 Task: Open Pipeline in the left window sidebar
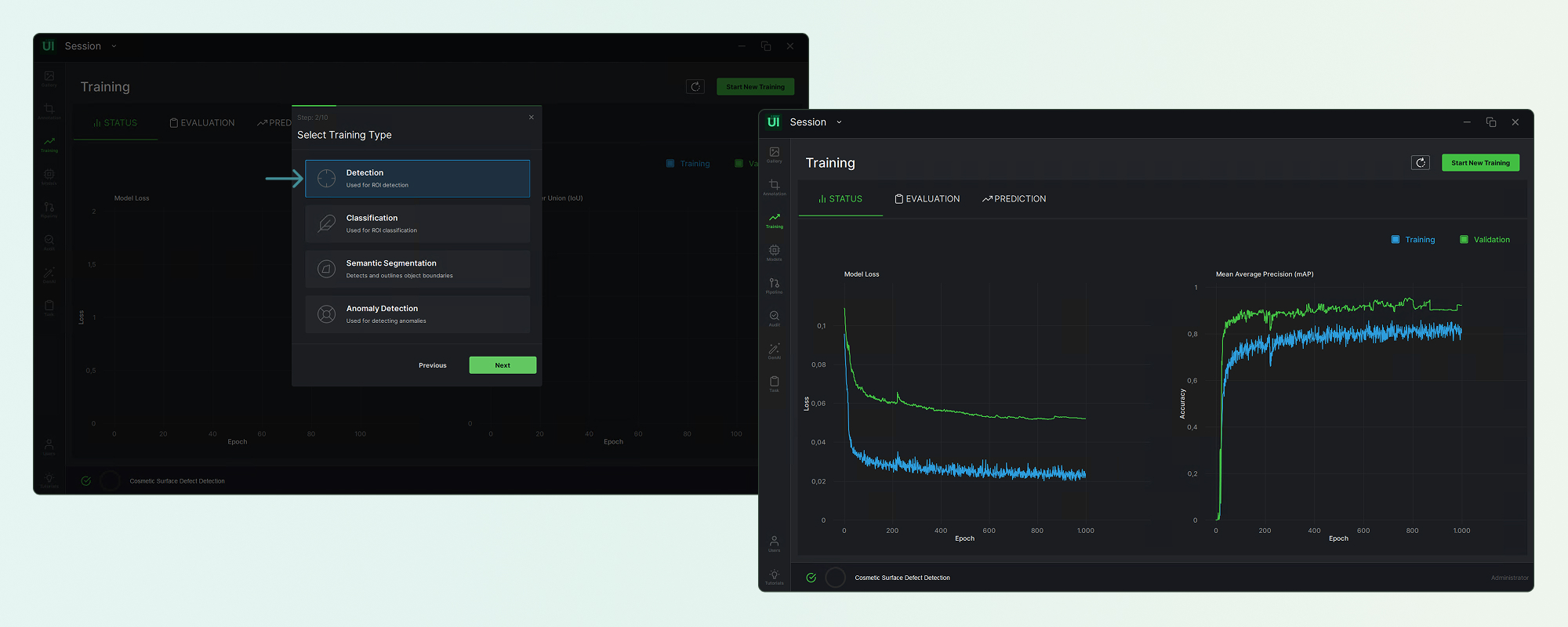(x=49, y=210)
